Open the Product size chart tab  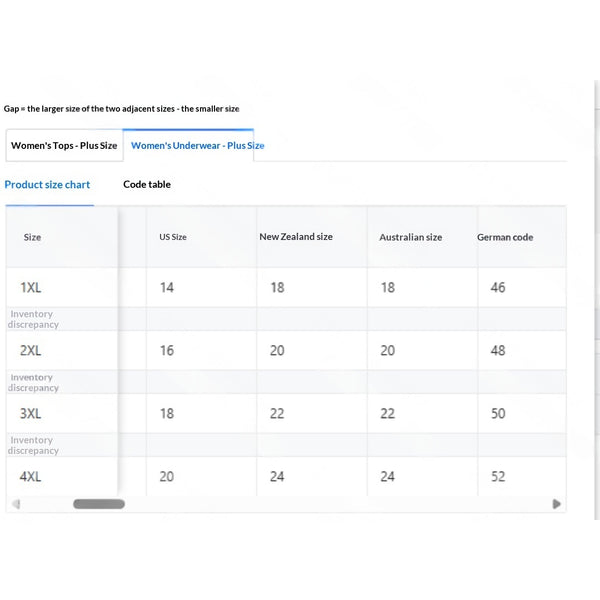click(47, 185)
